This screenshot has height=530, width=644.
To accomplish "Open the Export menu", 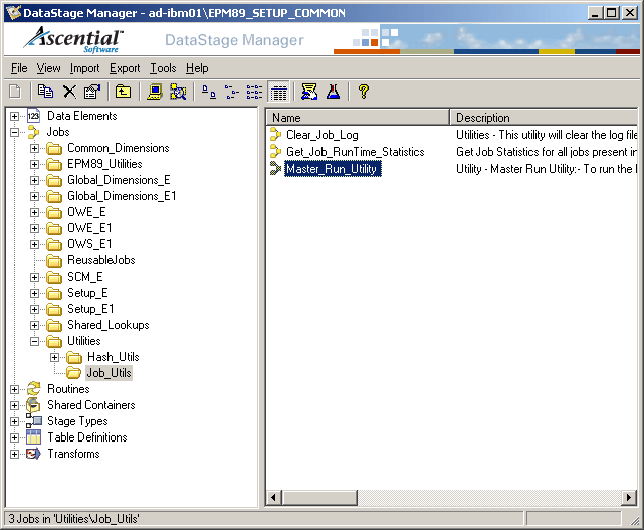I will [x=125, y=68].
